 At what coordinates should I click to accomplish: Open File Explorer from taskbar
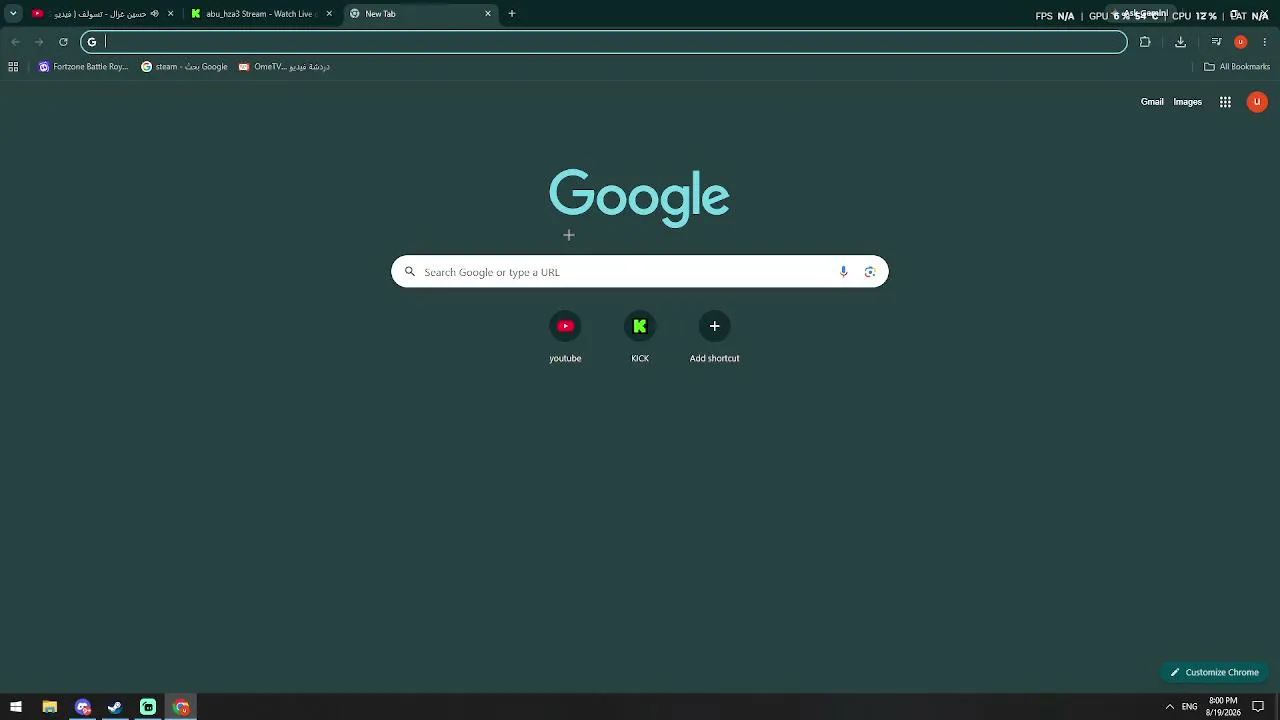tap(49, 707)
